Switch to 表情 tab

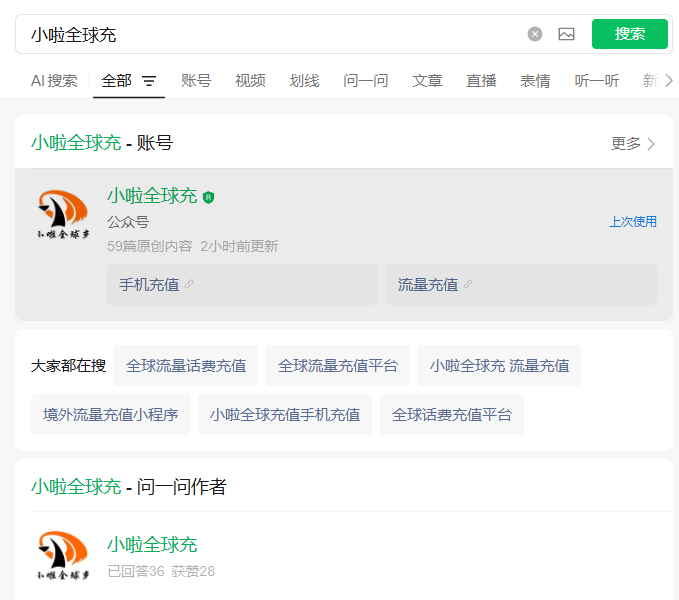pos(535,81)
